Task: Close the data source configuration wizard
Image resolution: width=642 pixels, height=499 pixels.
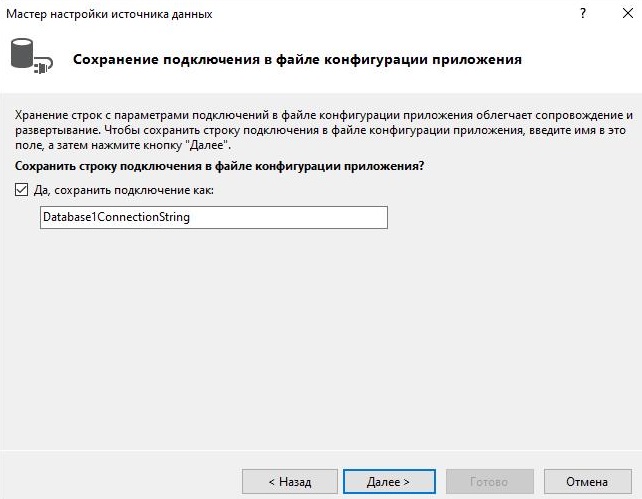Action: click(627, 14)
